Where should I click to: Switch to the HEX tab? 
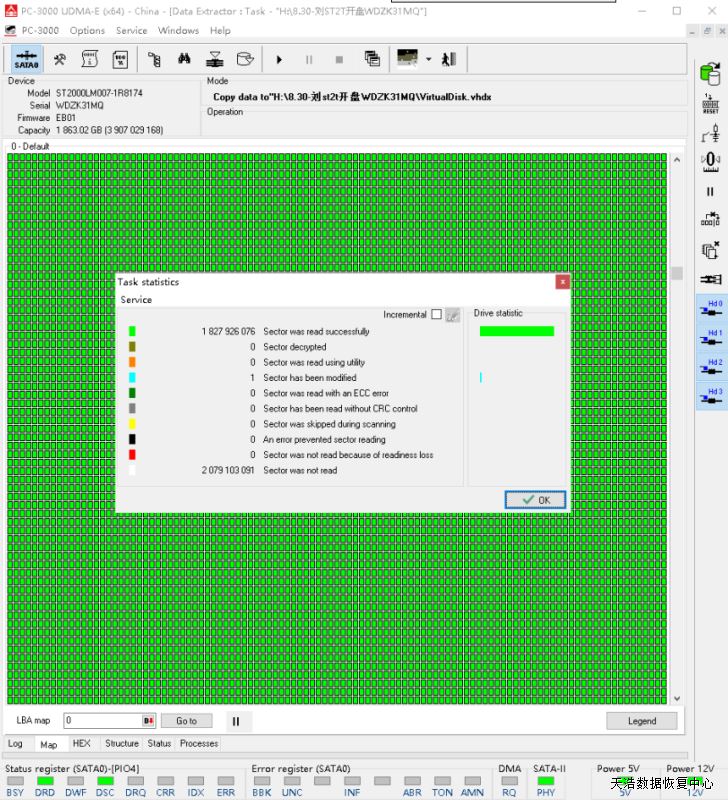[x=81, y=744]
